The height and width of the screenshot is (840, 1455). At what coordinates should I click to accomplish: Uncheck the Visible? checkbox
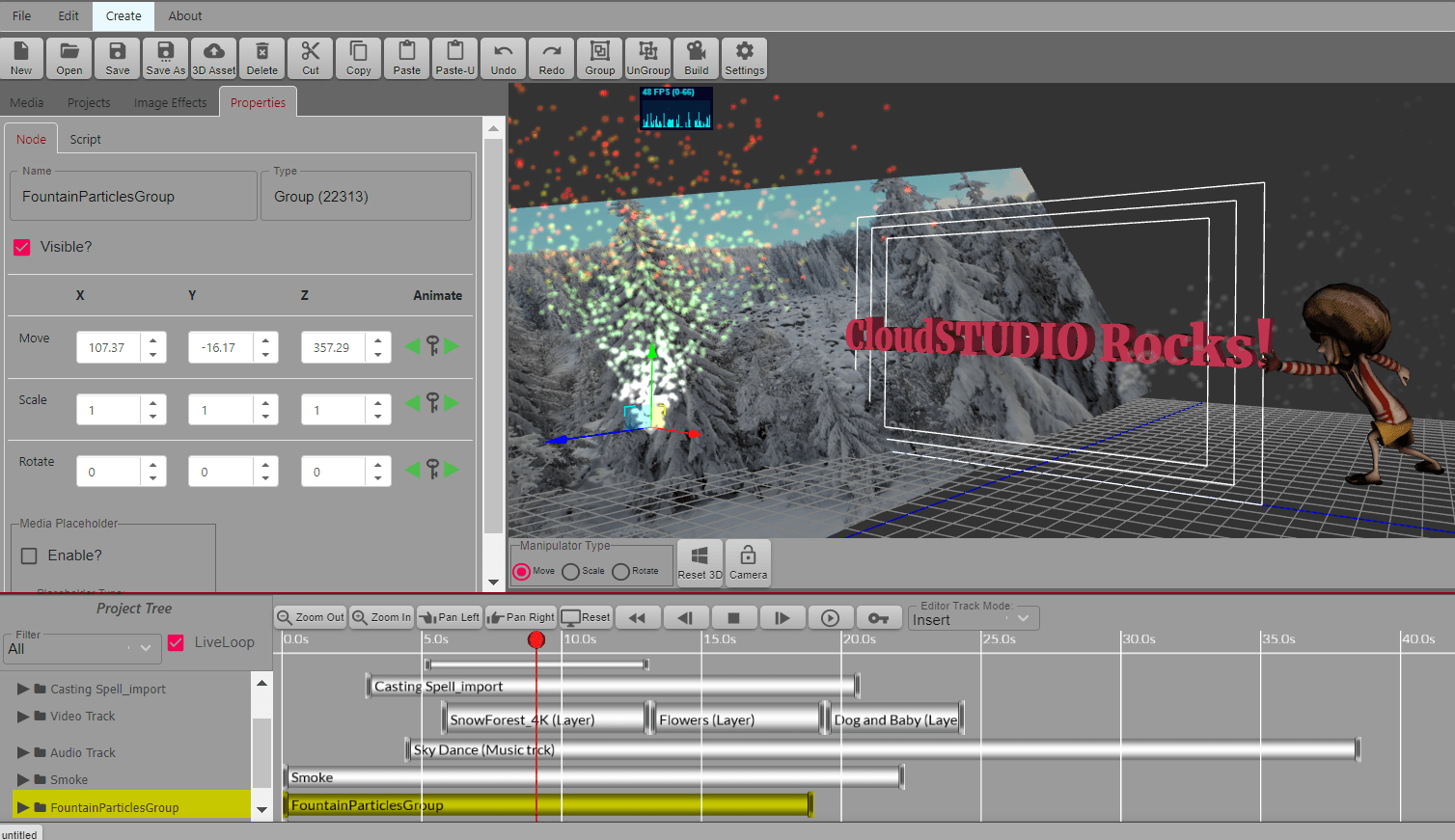pos(22,247)
